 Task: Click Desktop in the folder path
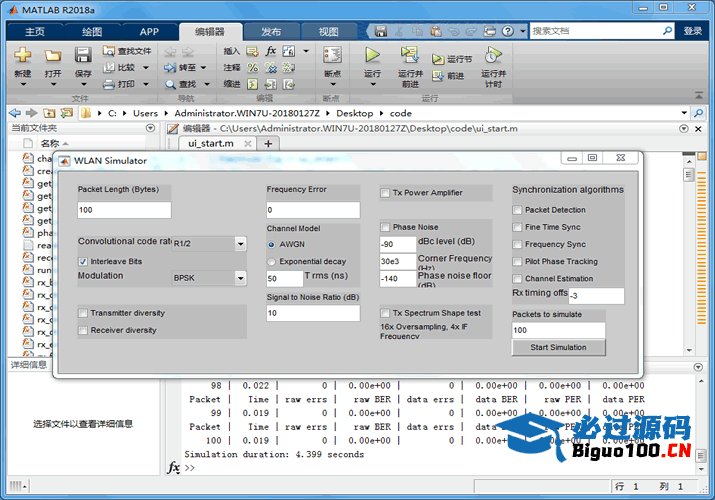(354, 113)
